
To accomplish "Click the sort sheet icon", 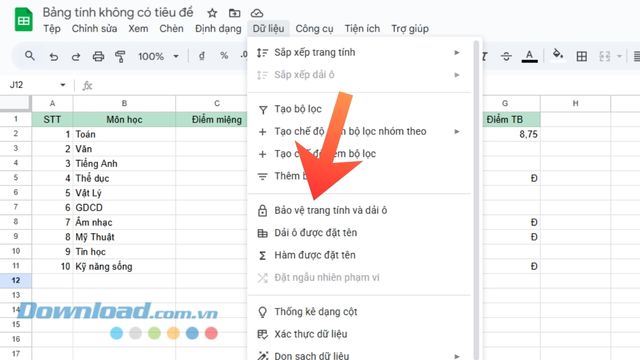I will click(x=262, y=53).
